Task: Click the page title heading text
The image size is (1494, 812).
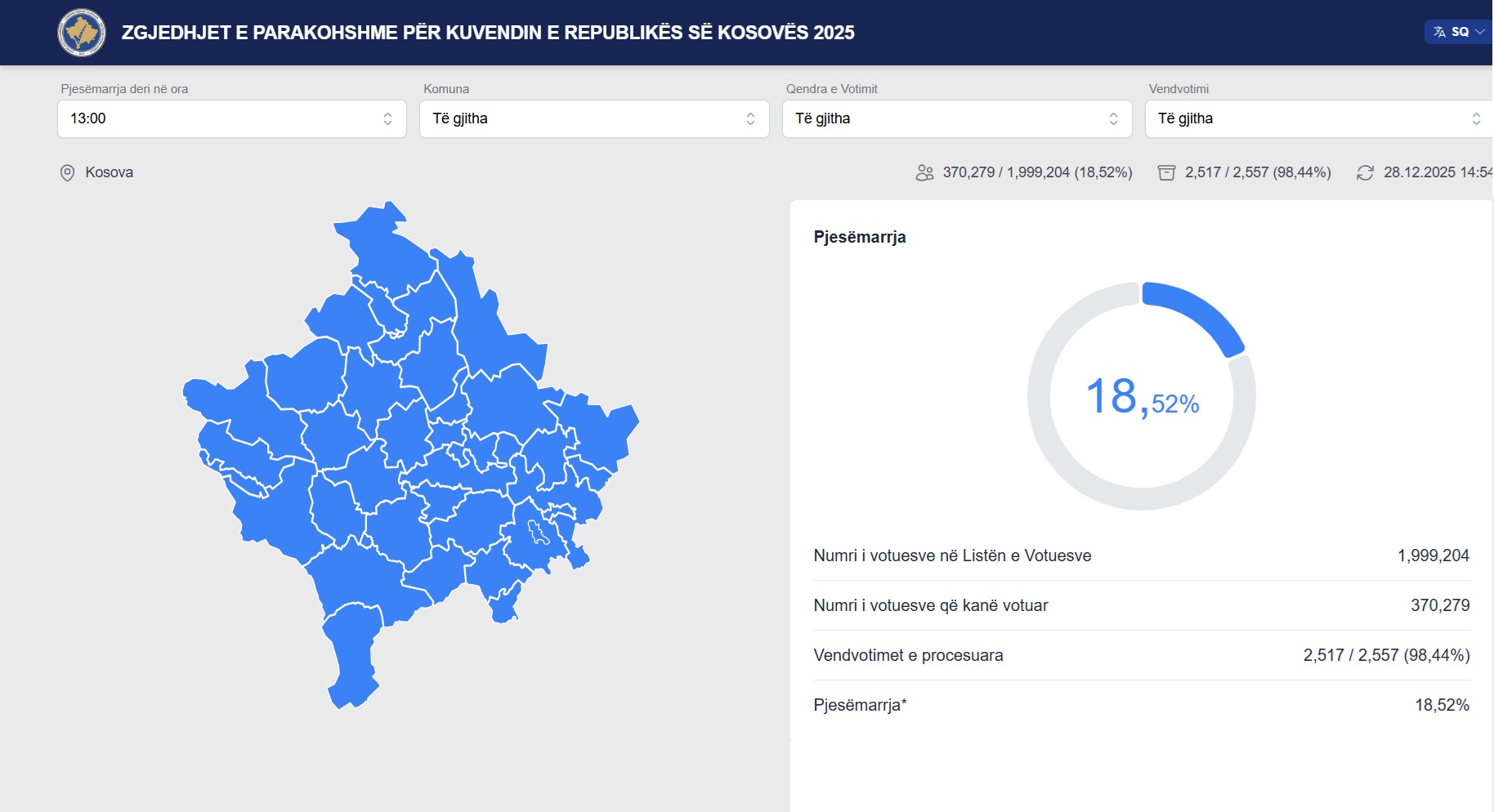Action: click(x=488, y=33)
